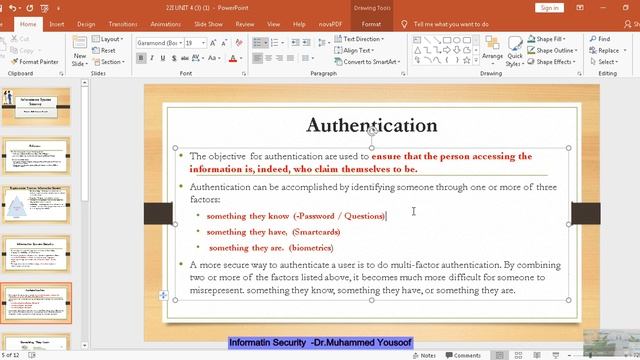Open the font name Garamond dropdown
The width and height of the screenshot is (640, 360).
[181, 43]
